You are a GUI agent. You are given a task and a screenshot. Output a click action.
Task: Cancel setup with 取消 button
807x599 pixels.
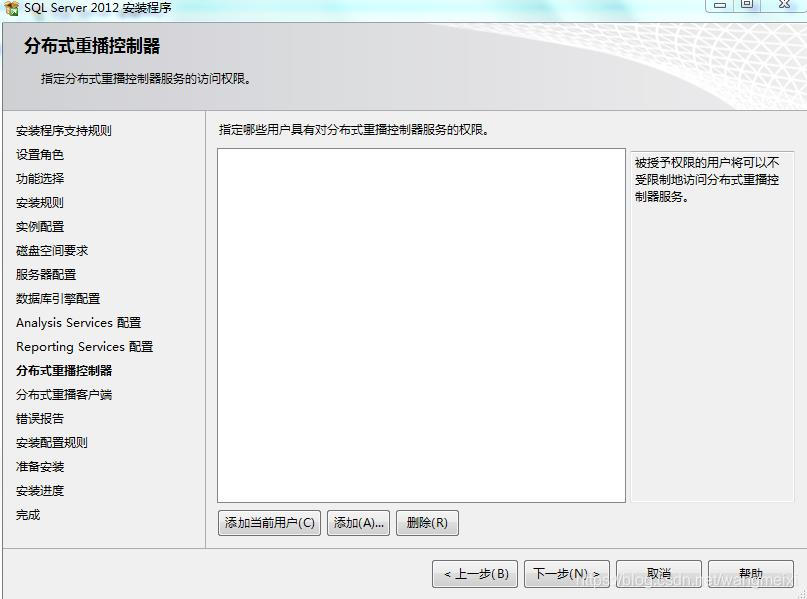coord(659,574)
